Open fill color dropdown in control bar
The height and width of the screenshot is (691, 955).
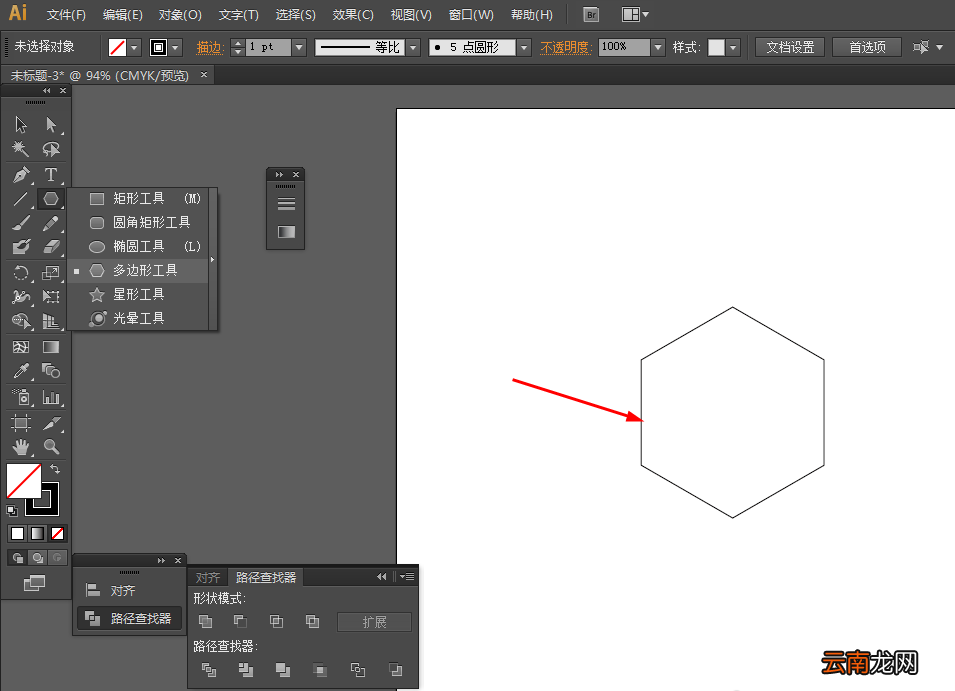(134, 47)
